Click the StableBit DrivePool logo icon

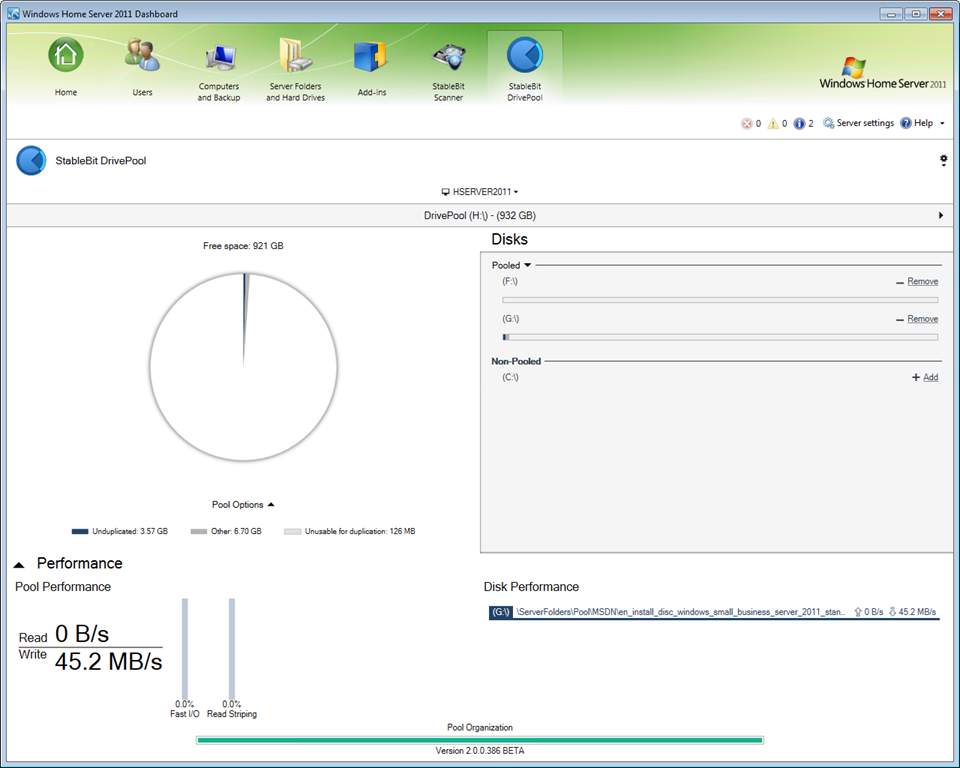click(x=31, y=160)
